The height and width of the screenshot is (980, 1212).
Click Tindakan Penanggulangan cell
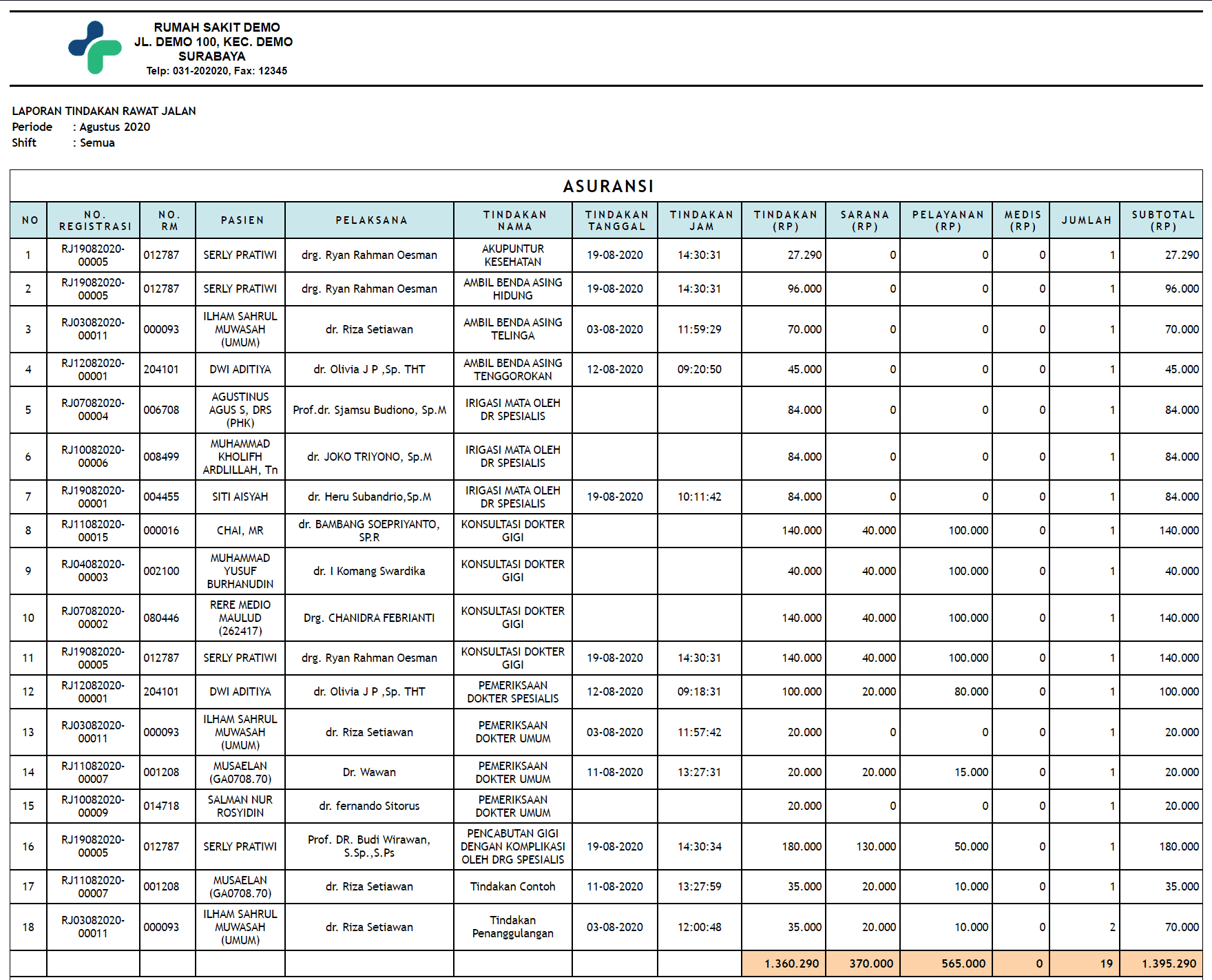(x=513, y=926)
